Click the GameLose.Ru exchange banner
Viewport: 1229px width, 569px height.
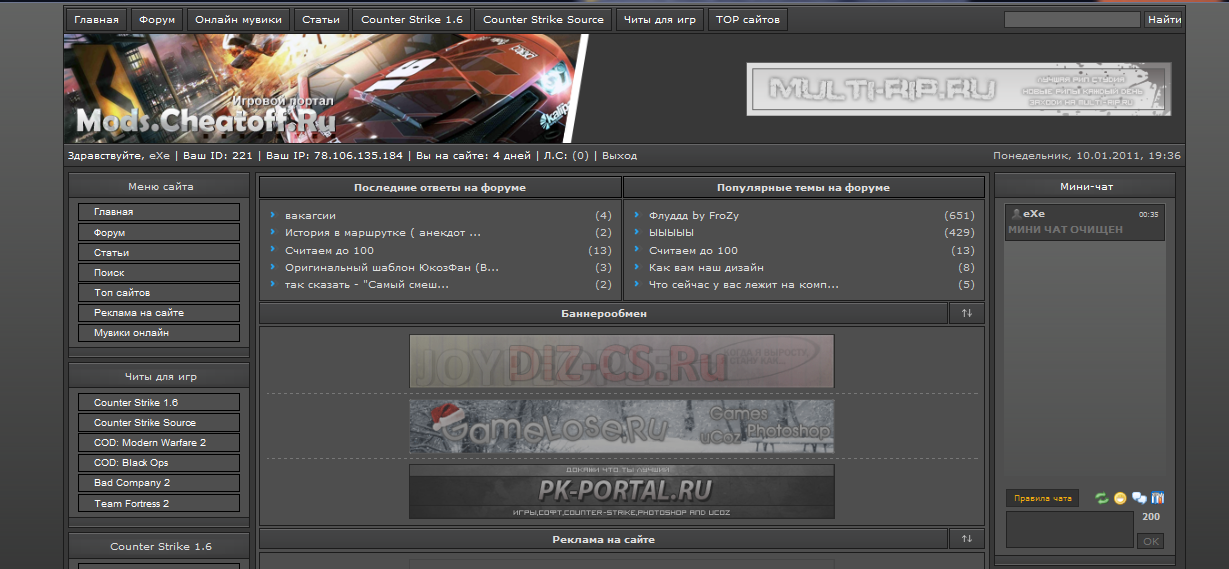(x=621, y=427)
